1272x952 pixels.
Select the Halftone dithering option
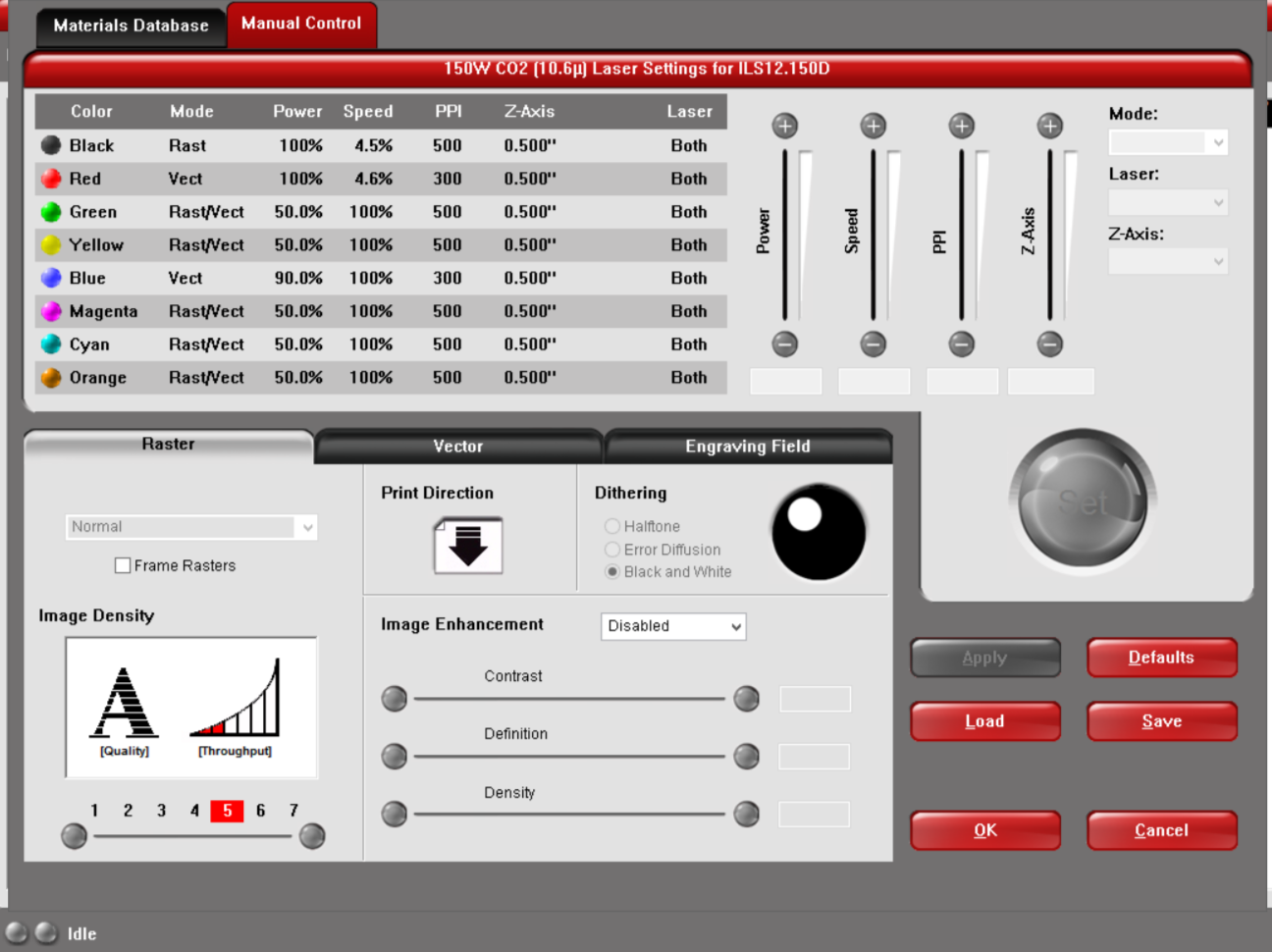(612, 526)
